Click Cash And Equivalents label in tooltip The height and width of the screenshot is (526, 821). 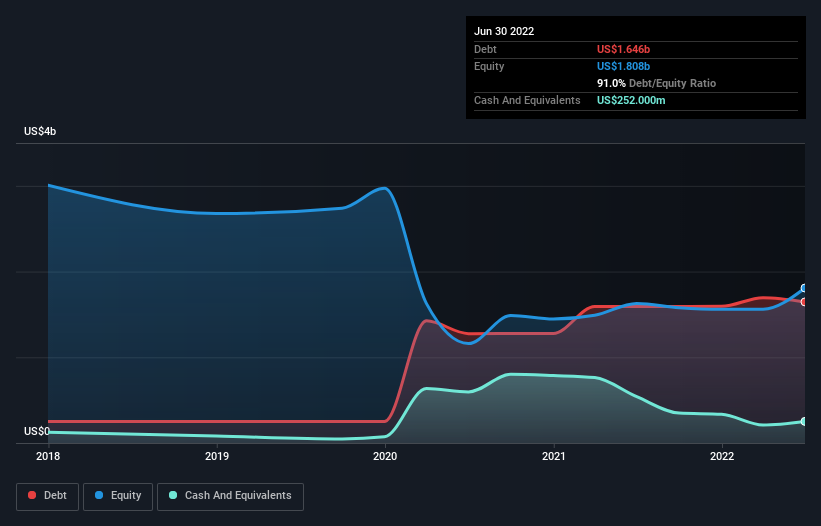tap(527, 100)
